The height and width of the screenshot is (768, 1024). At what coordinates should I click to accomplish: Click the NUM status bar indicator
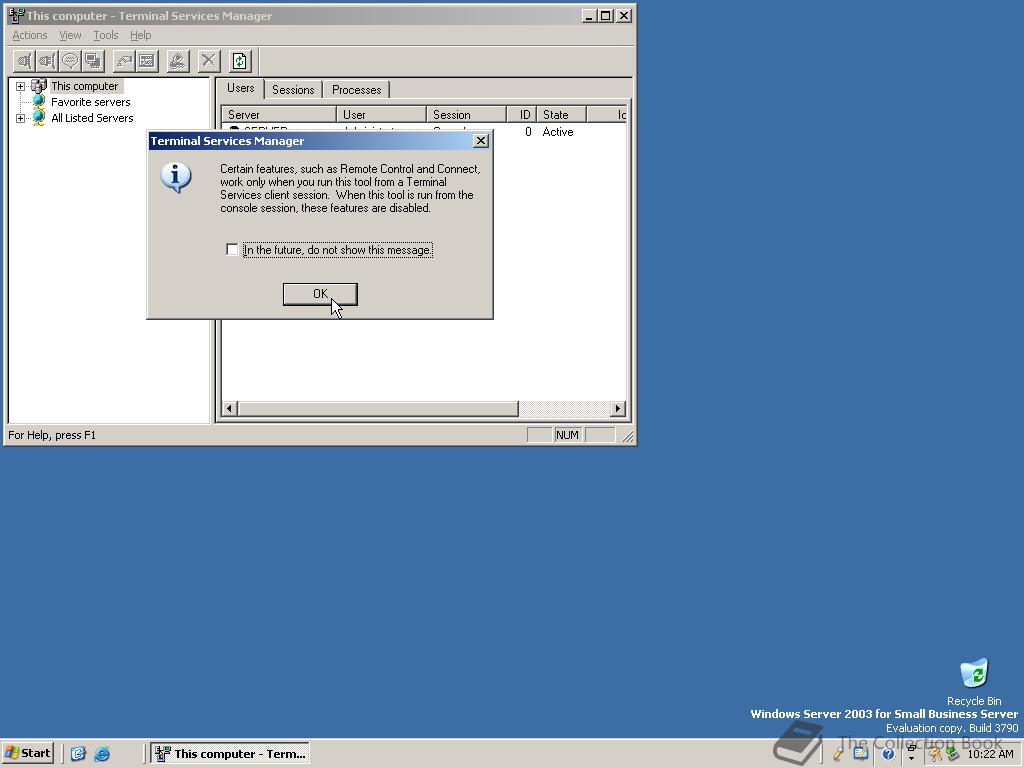click(567, 435)
